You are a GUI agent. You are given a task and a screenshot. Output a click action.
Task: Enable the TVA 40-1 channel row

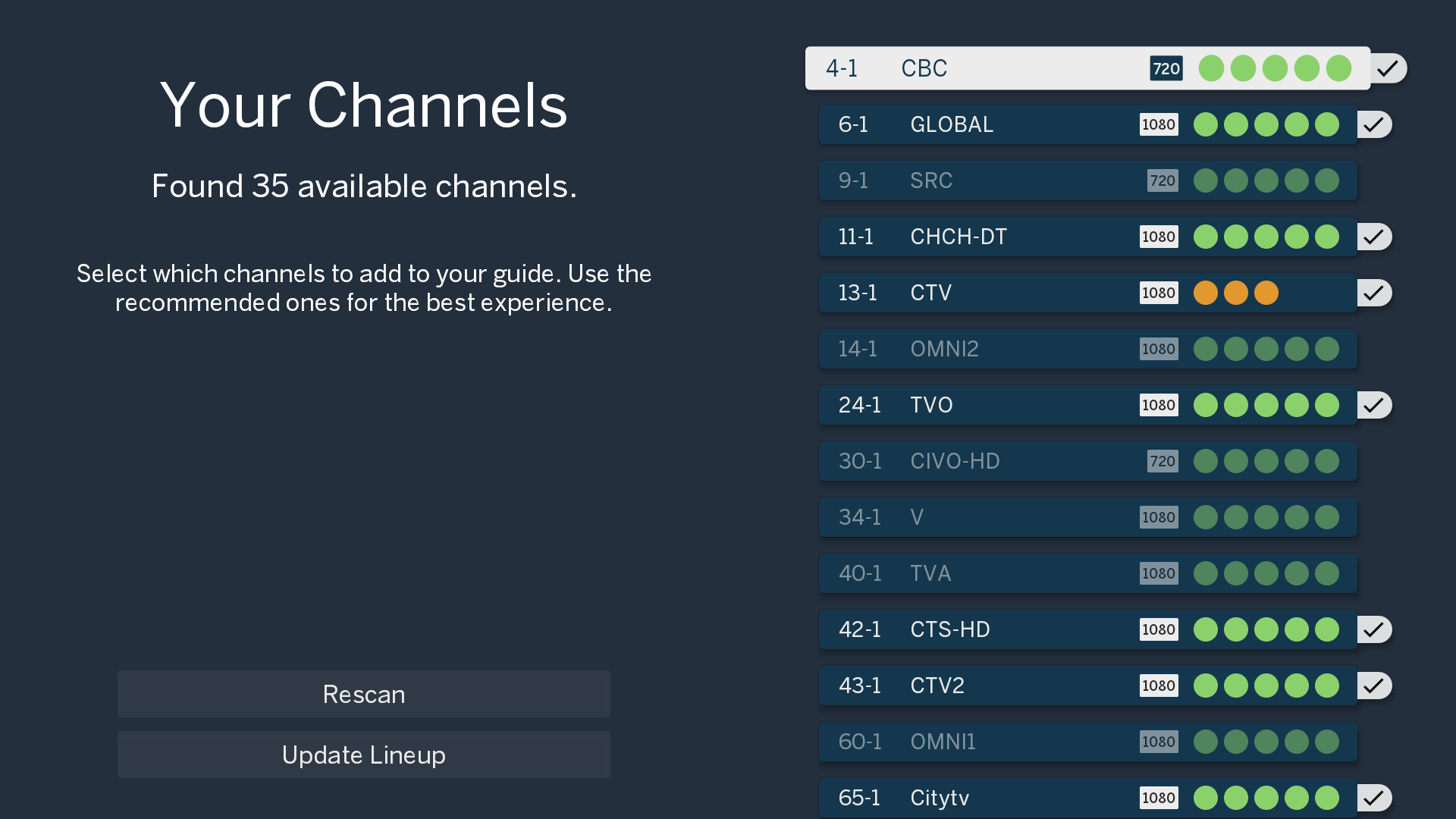1087,573
